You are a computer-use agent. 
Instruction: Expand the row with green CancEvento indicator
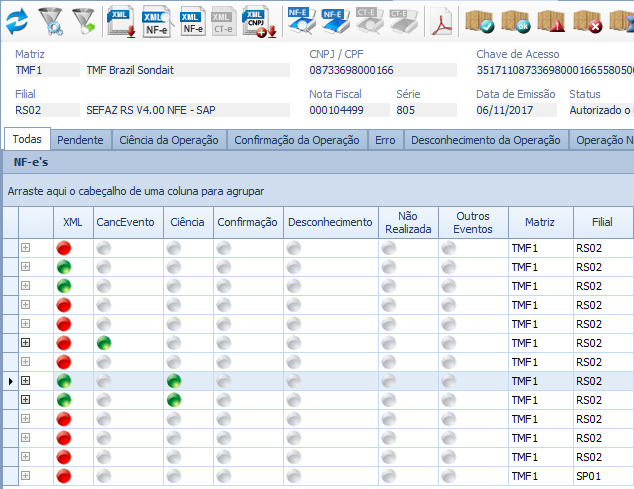(x=26, y=343)
